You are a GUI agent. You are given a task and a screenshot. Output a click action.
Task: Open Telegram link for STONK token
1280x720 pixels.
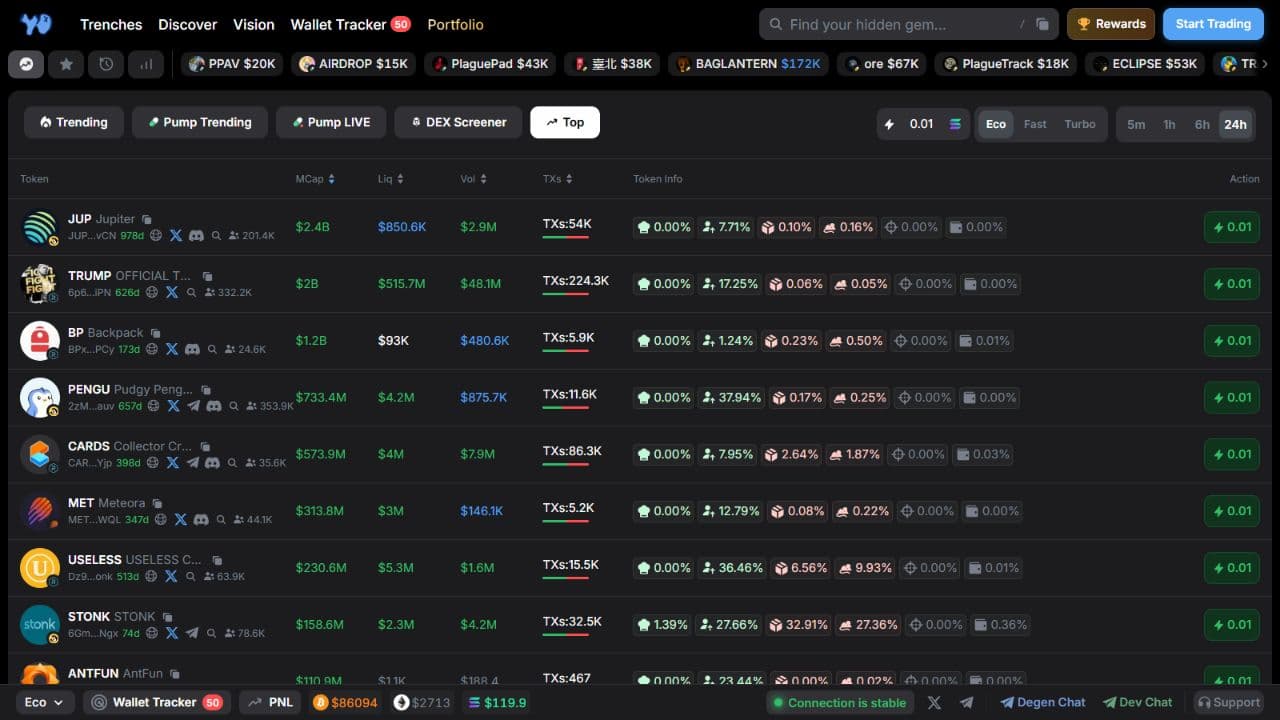coord(191,634)
